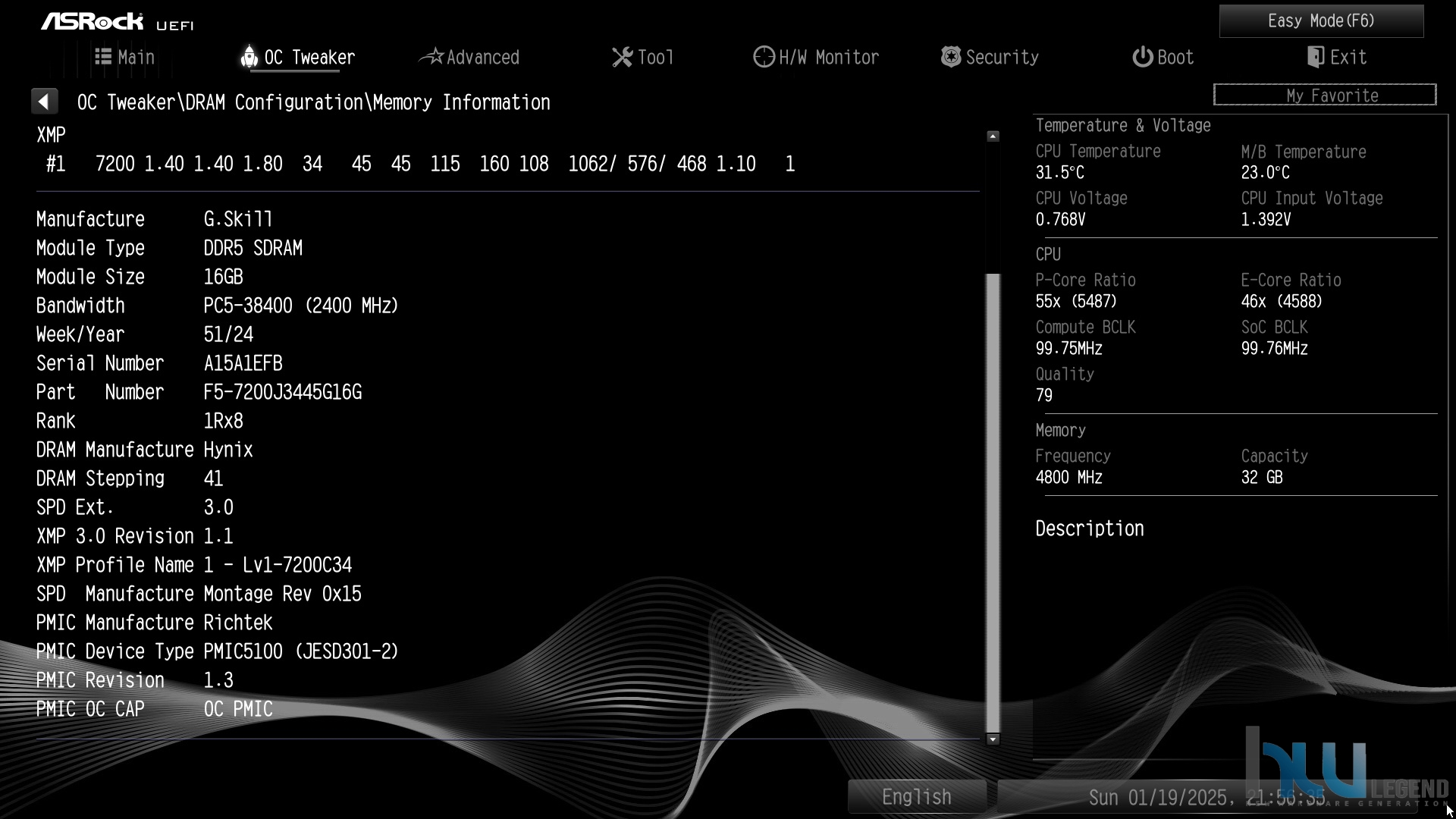Click the breadcrumb path Memory Information
The height and width of the screenshot is (819, 1456).
coord(462,102)
